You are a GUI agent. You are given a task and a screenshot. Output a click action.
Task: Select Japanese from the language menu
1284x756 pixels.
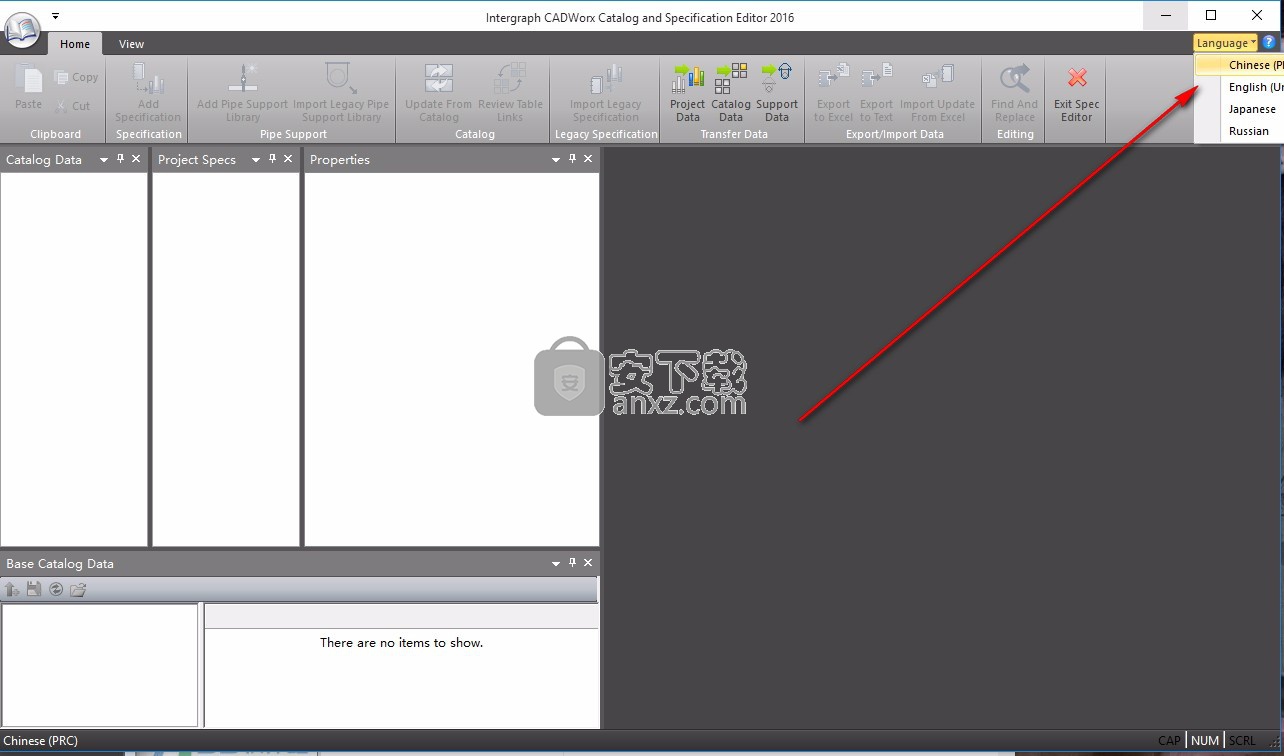click(x=1252, y=109)
